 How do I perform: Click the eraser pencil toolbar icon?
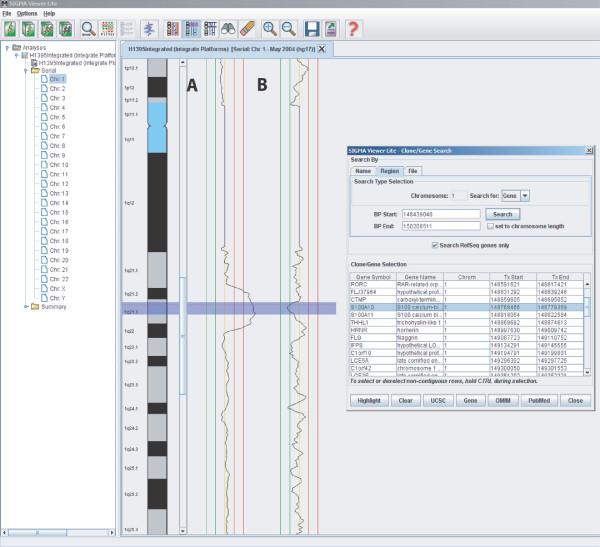tap(247, 29)
